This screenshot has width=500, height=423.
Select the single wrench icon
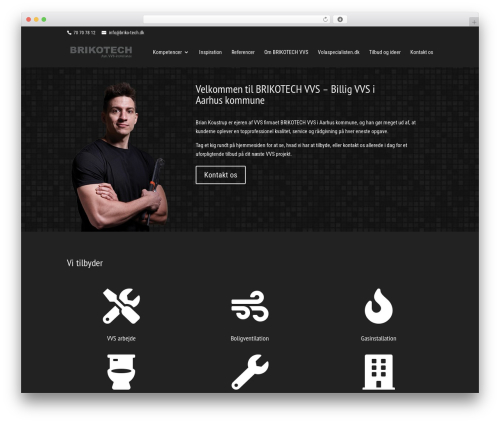(250, 372)
